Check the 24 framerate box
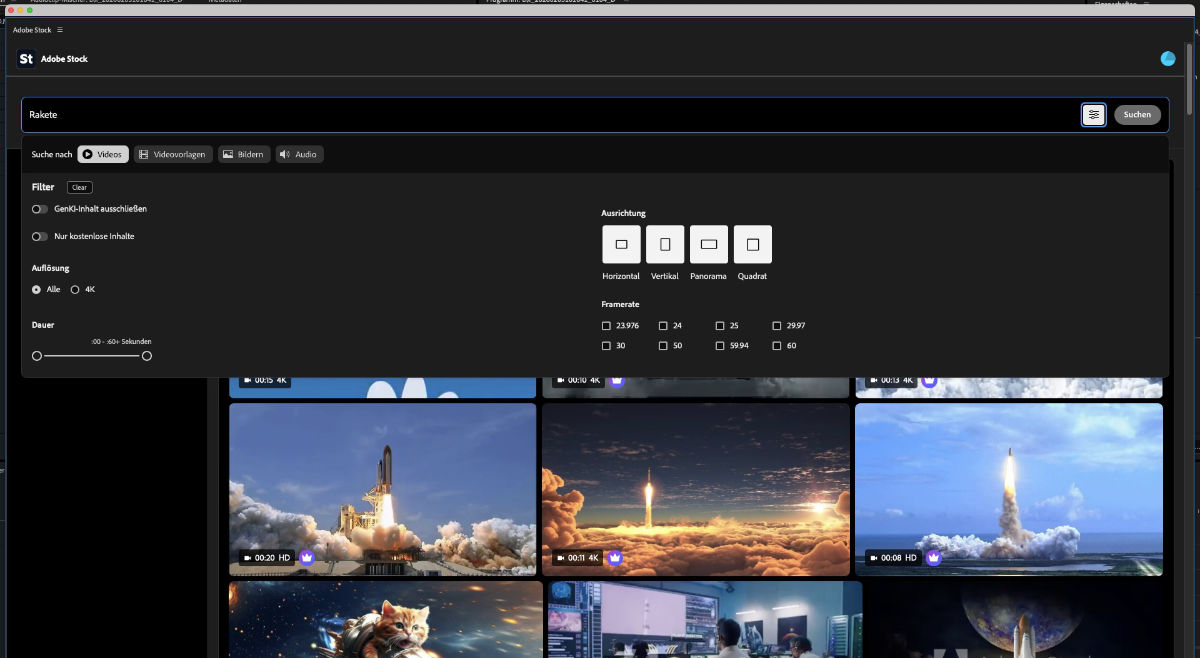This screenshot has height=658, width=1200. click(663, 326)
